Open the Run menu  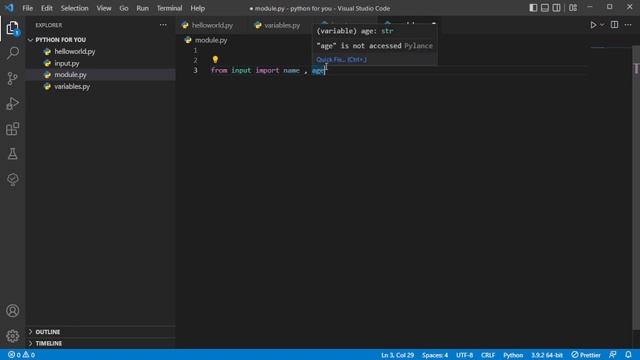(142, 8)
